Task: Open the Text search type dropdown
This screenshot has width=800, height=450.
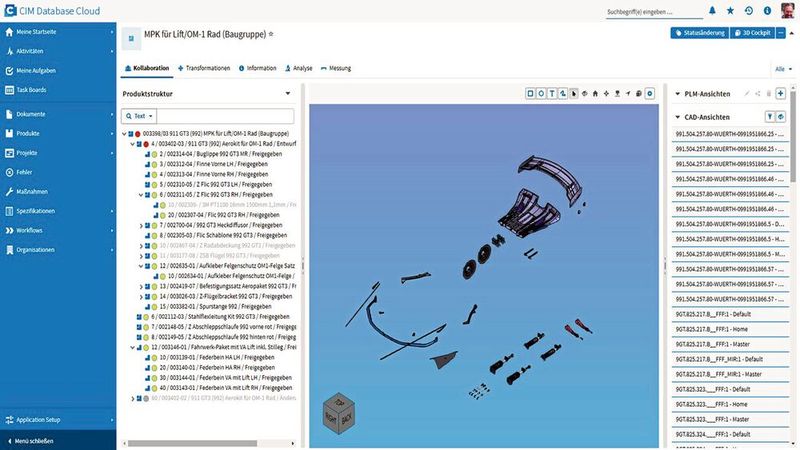Action: pyautogui.click(x=139, y=116)
